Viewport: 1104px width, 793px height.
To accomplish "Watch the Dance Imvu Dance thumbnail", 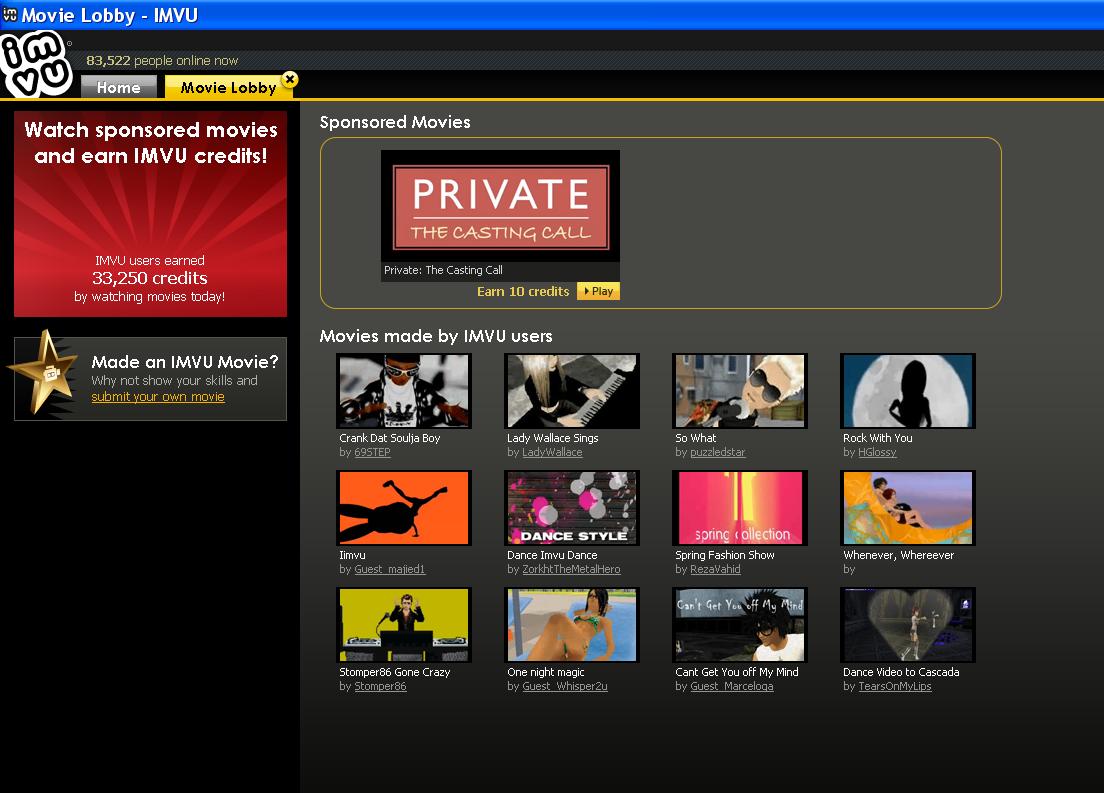I will coord(572,508).
